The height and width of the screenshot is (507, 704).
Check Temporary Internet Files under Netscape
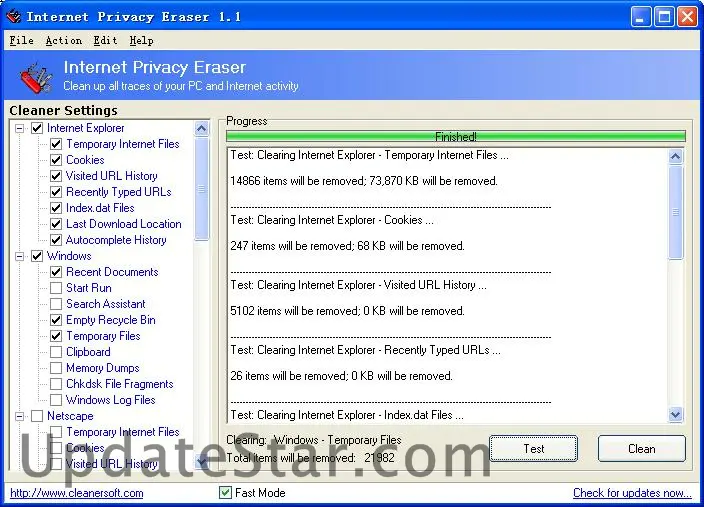pyautogui.click(x=56, y=432)
